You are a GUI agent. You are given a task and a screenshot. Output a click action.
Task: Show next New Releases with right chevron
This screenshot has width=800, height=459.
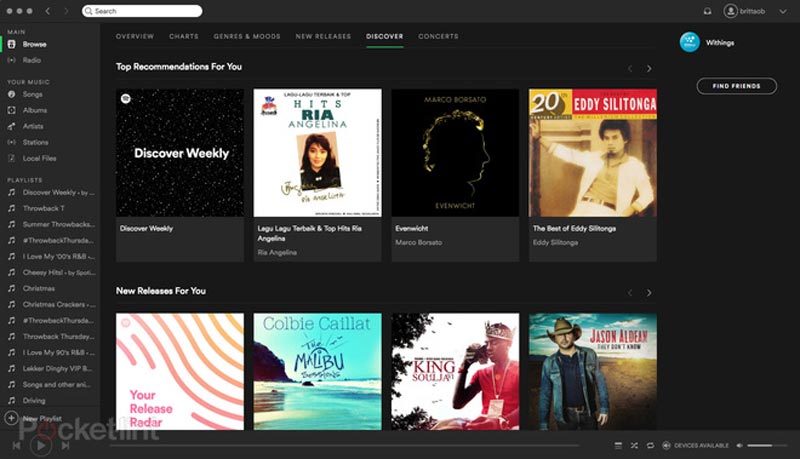(x=649, y=292)
